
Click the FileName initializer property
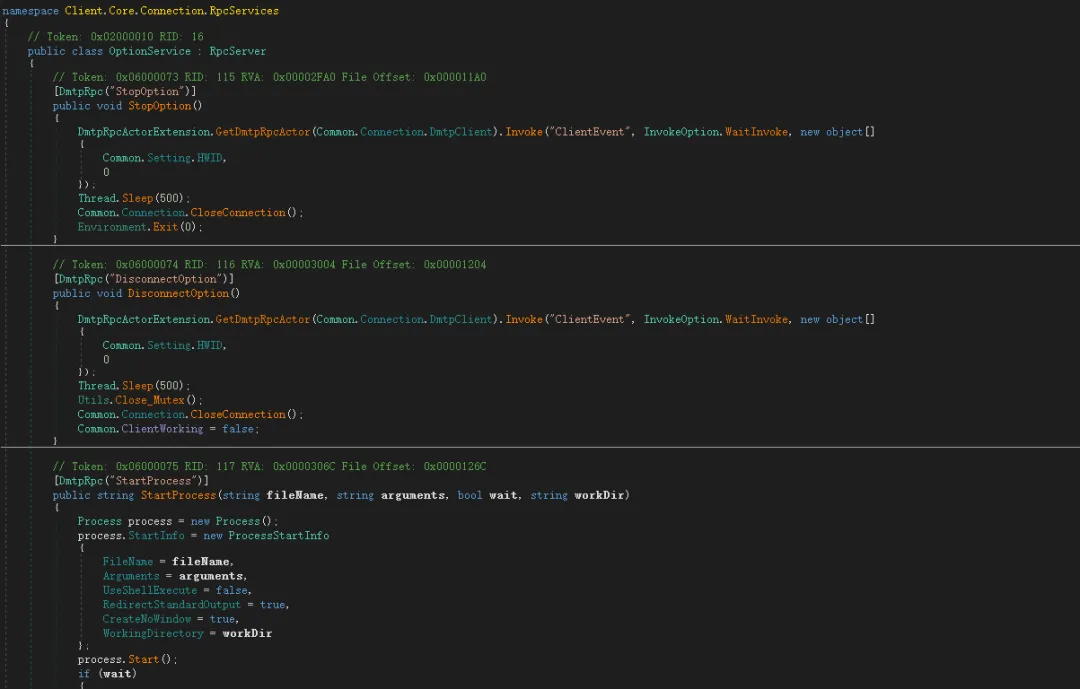[128, 562]
